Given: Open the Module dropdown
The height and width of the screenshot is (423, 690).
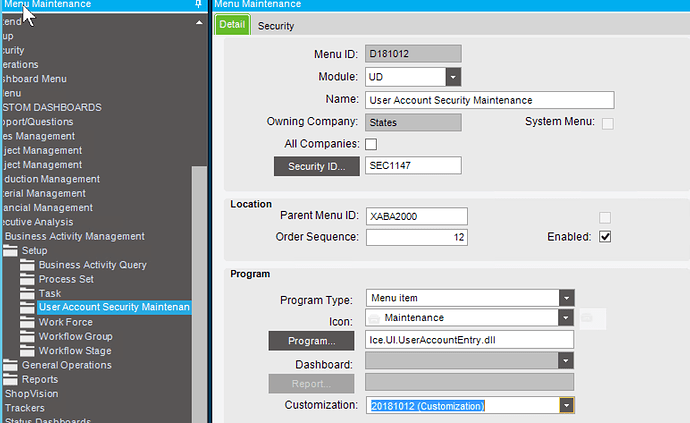Looking at the screenshot, I should coord(453,77).
